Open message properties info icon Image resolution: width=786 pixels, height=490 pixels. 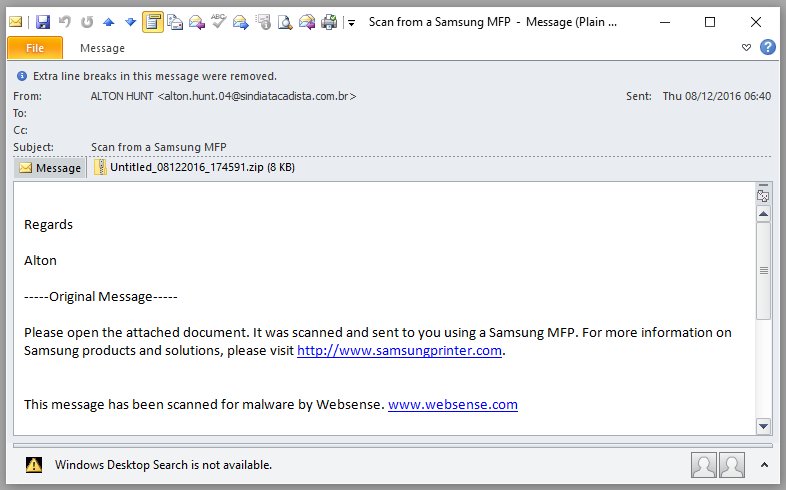click(x=263, y=22)
